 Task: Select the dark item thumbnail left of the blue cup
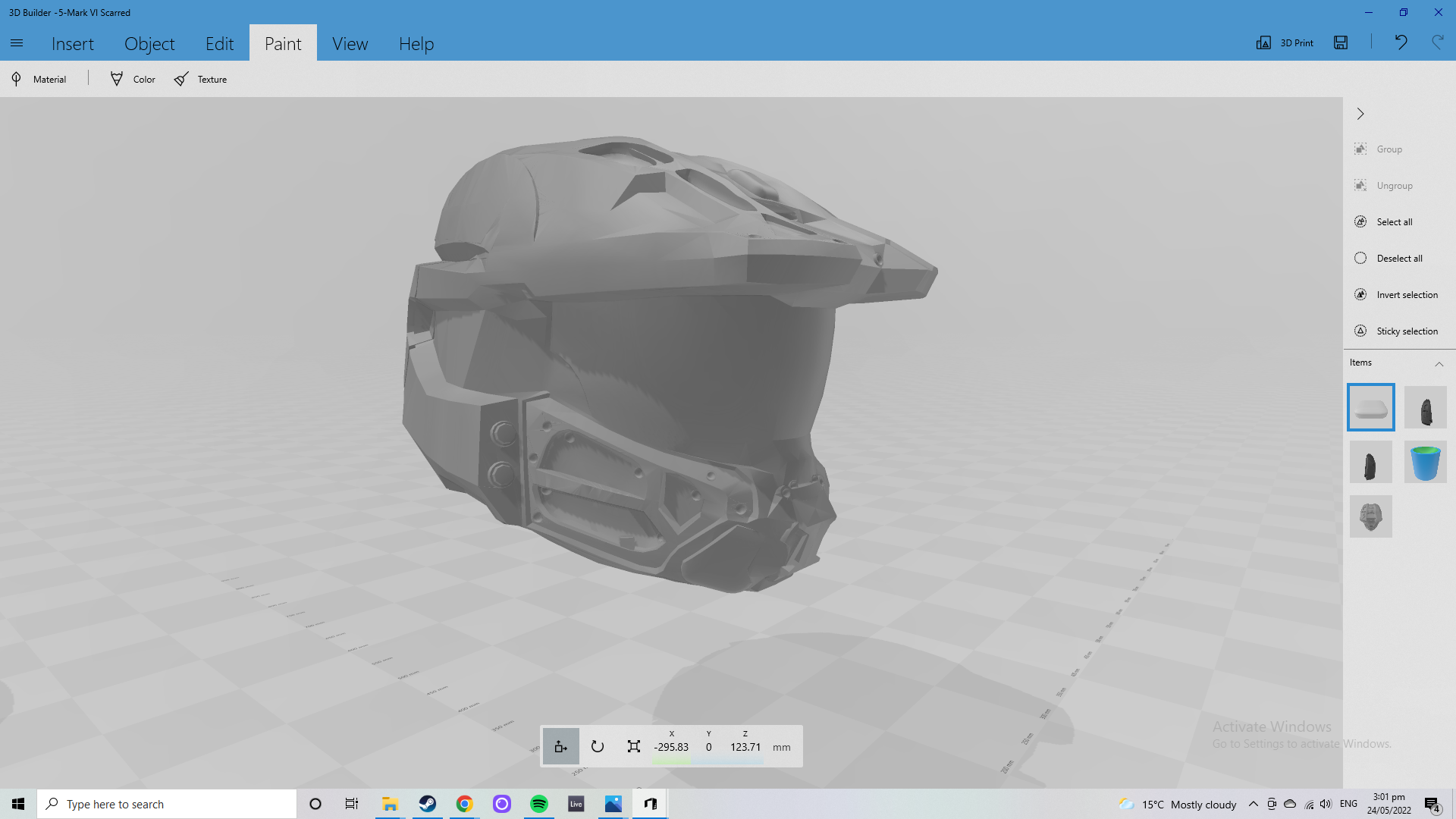[1370, 462]
